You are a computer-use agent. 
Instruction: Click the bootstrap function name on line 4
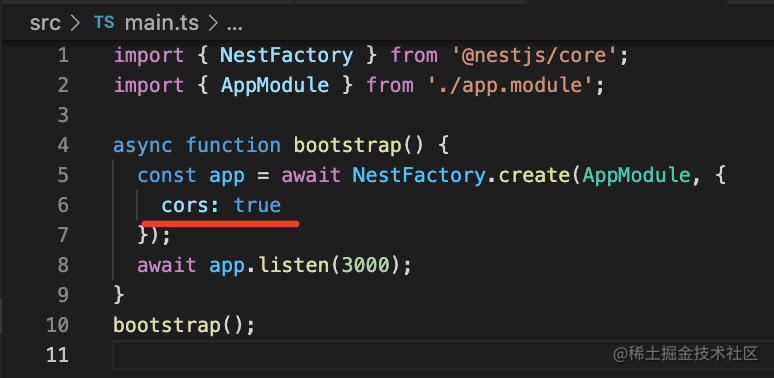tap(348, 146)
